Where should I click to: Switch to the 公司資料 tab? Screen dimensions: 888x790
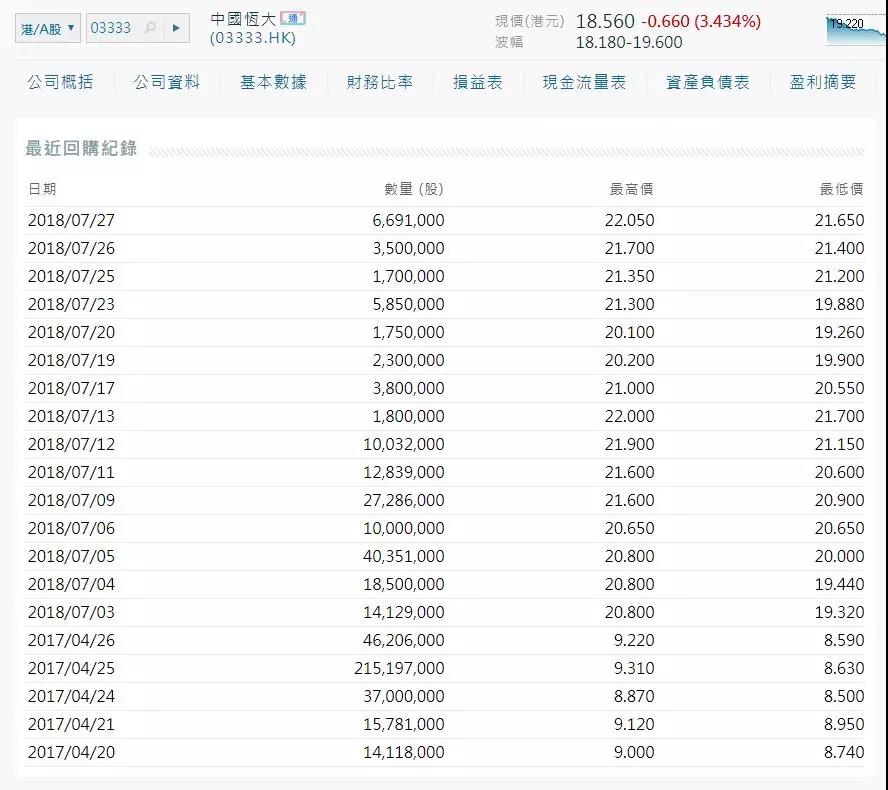[166, 82]
